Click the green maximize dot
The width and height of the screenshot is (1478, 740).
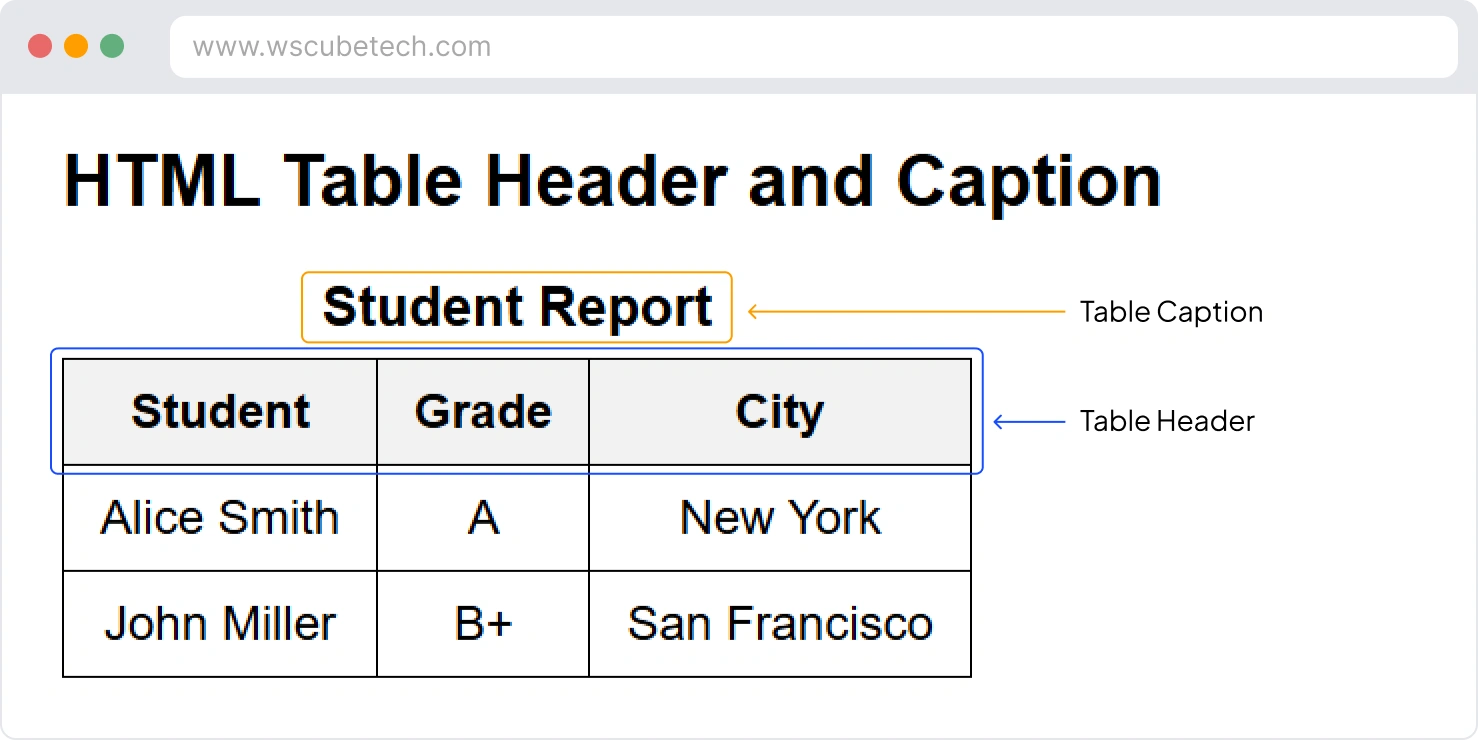(x=112, y=46)
